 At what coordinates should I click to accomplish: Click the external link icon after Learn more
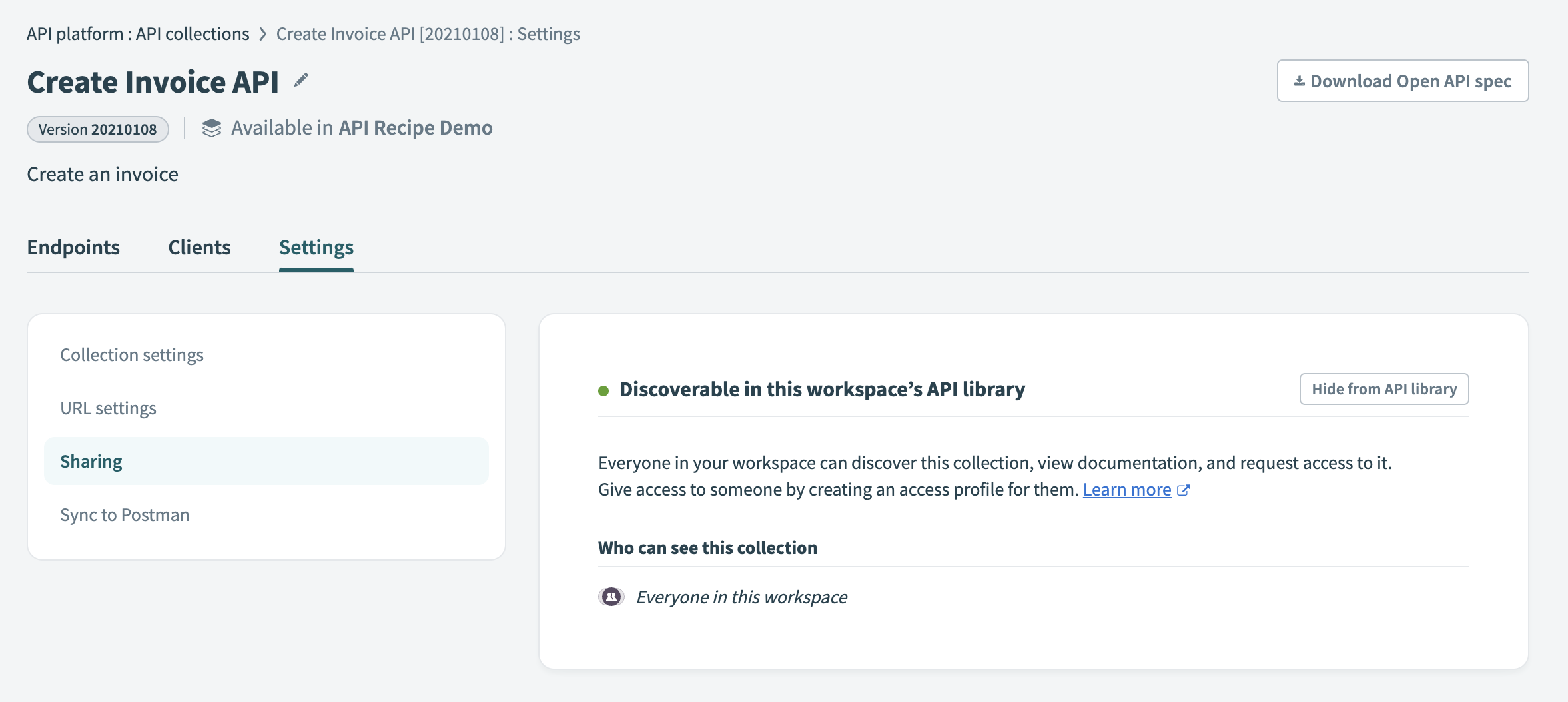point(1184,490)
